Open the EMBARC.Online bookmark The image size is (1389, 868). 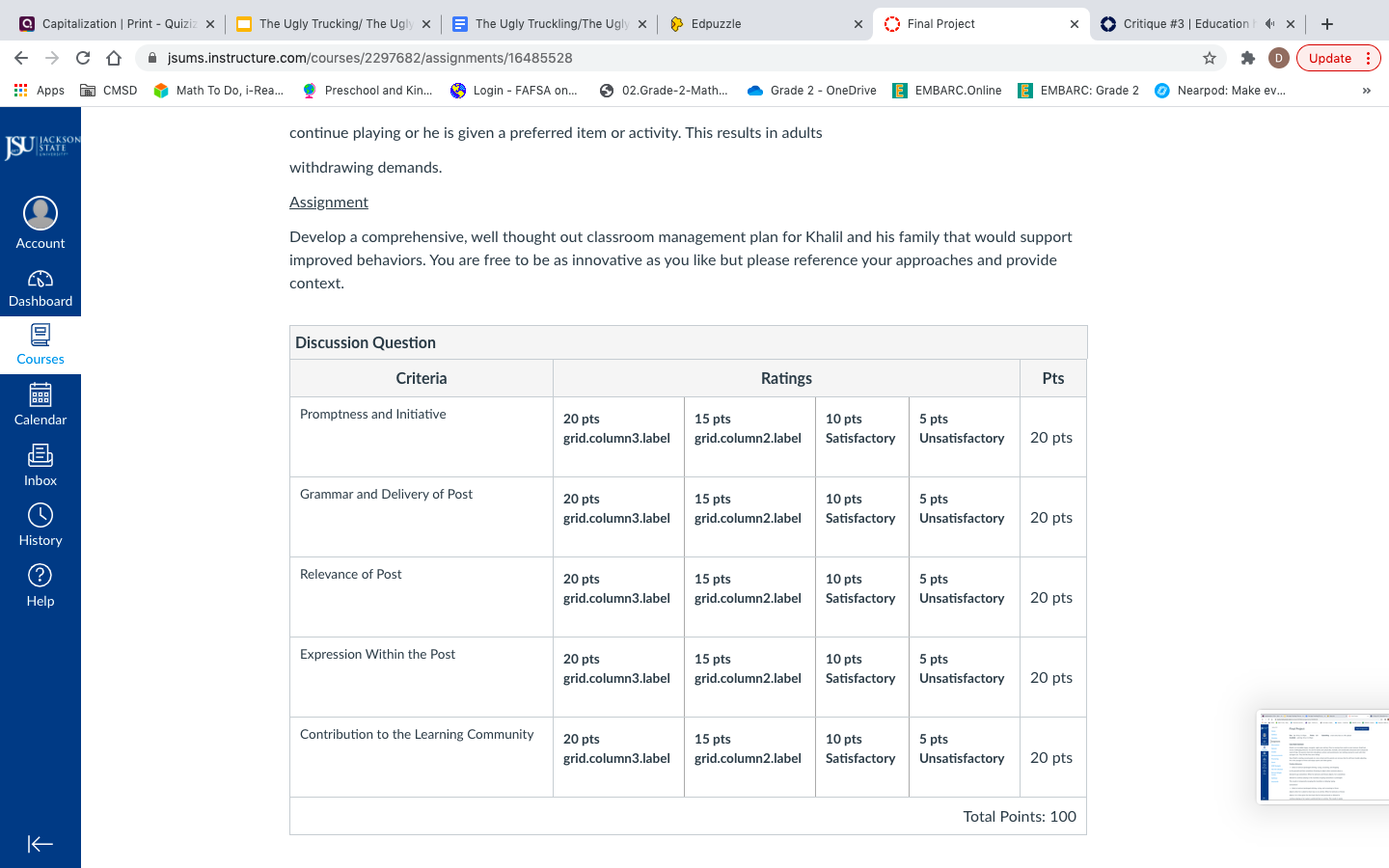point(947,91)
